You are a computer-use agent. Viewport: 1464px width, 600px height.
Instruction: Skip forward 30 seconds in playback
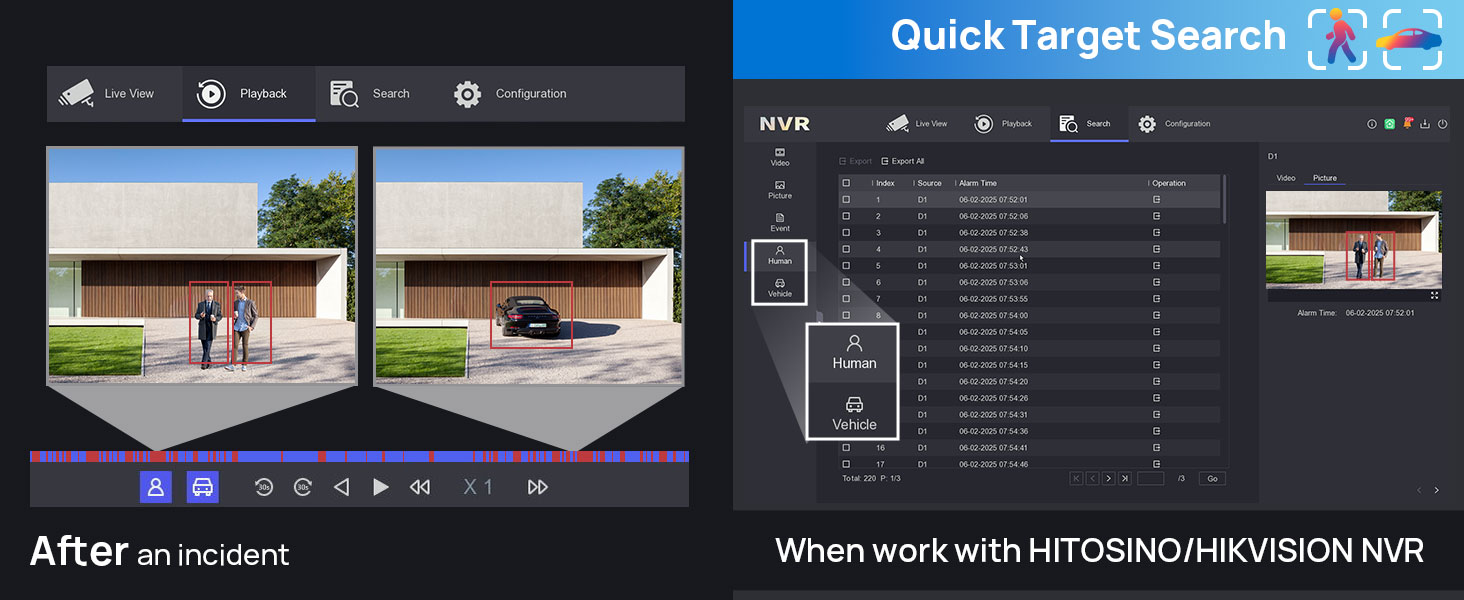click(x=303, y=487)
